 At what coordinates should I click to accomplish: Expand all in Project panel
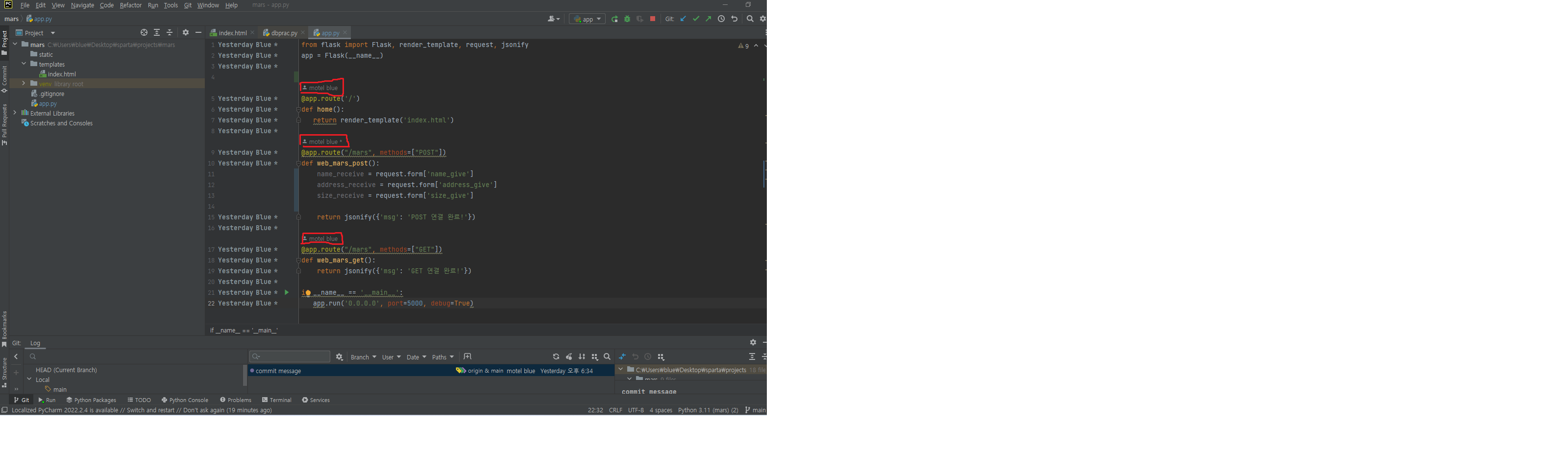click(157, 33)
